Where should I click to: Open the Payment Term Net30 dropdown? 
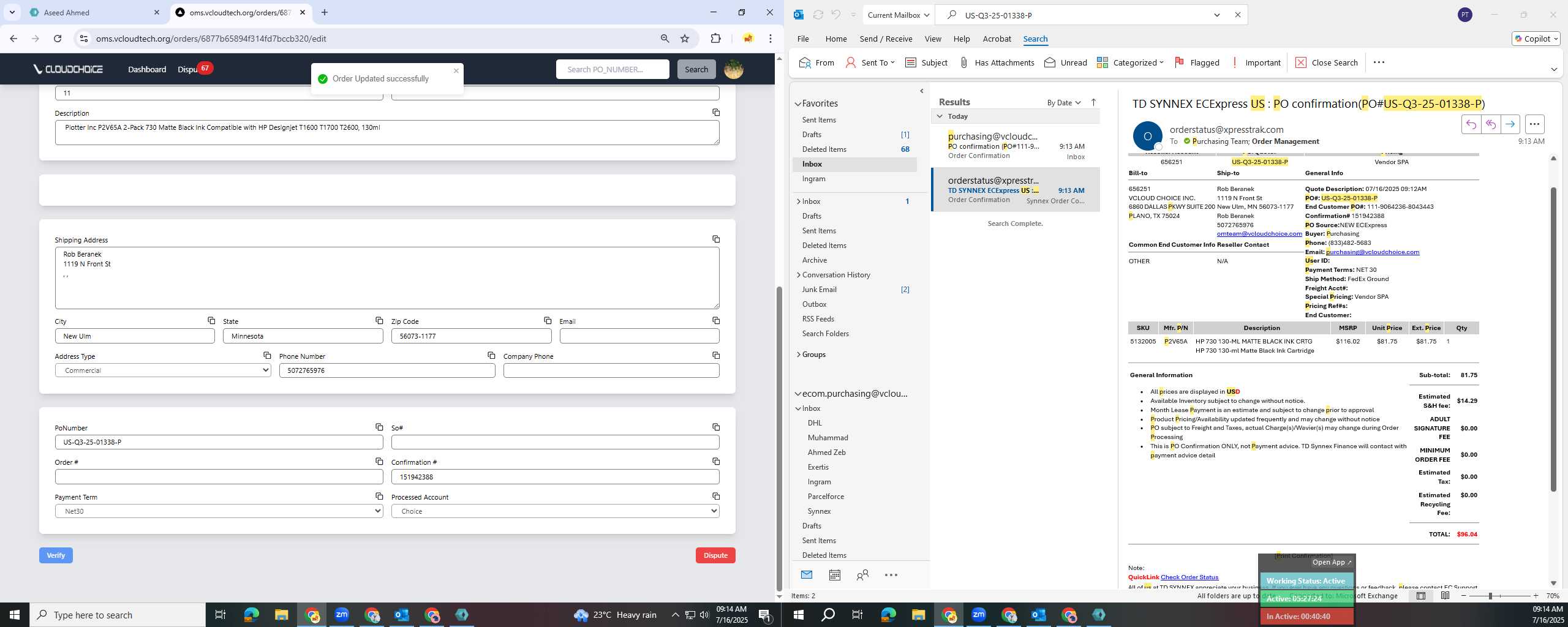click(x=219, y=511)
